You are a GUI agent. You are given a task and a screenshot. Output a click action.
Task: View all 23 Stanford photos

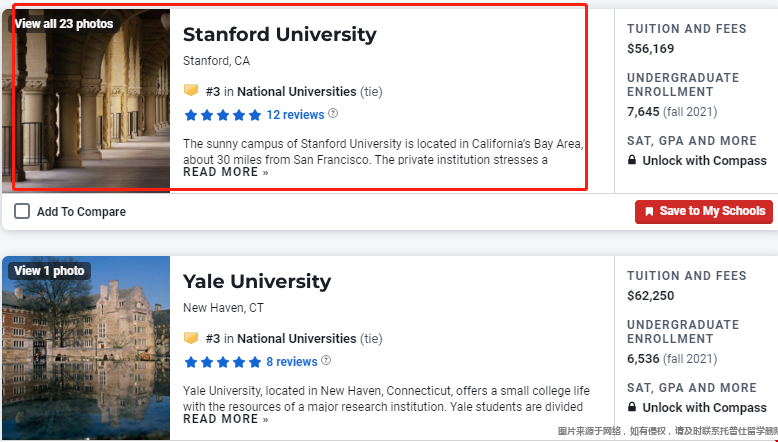[x=64, y=23]
